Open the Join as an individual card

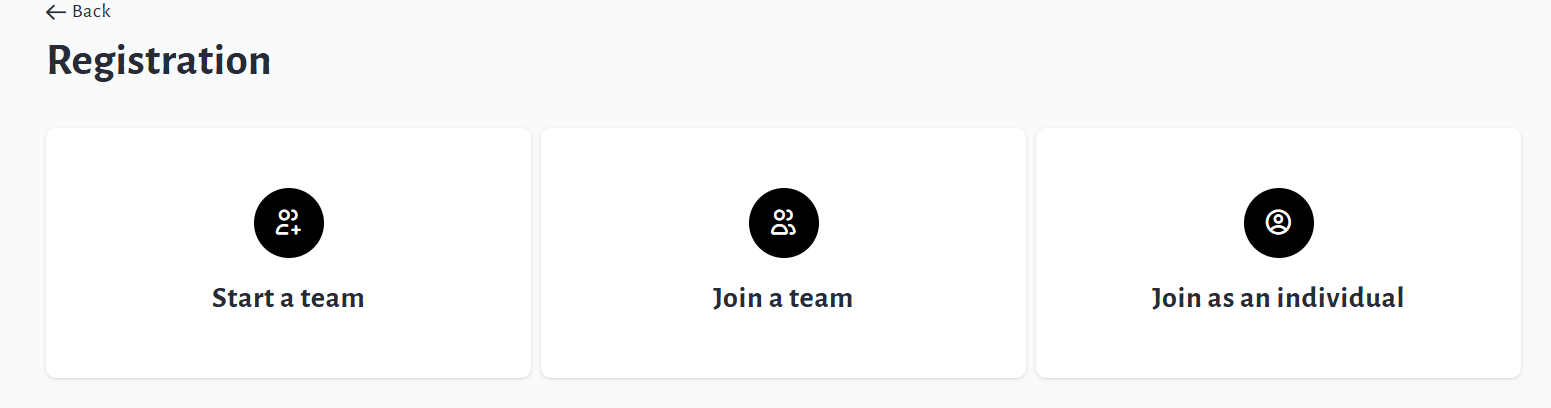tap(1278, 253)
